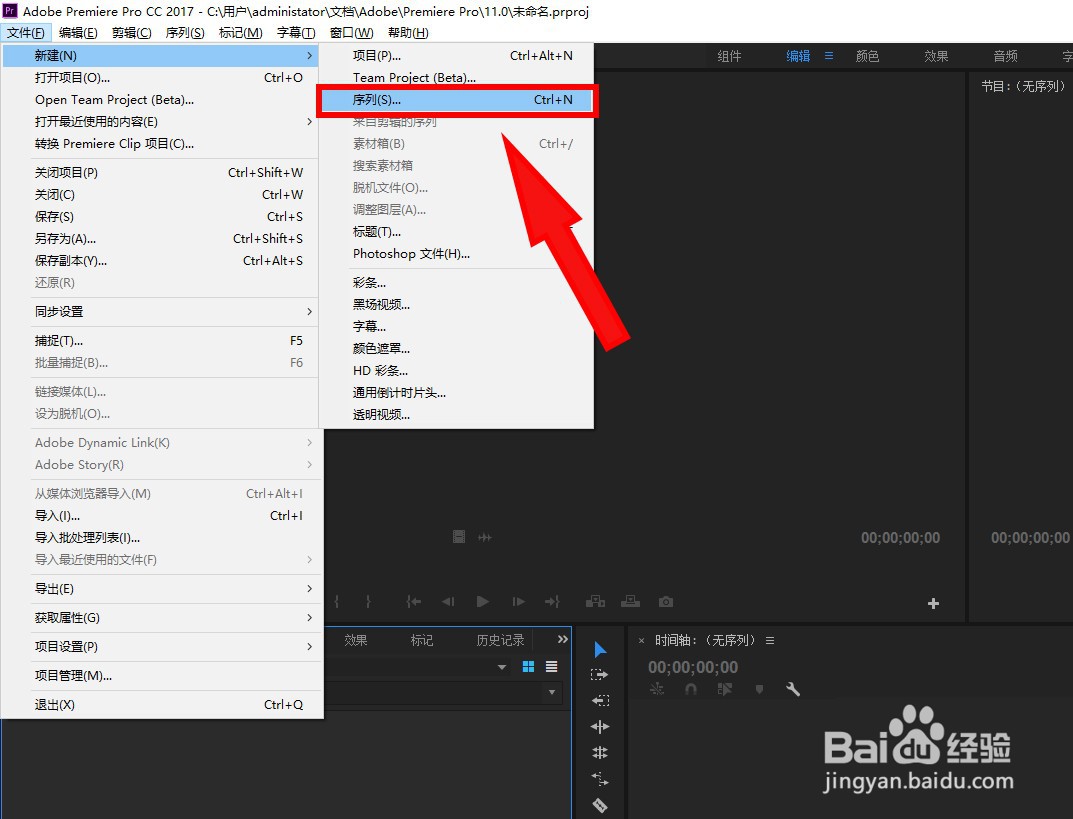This screenshot has width=1073, height=819.
Task: Click the Play button in source monitor
Action: 482,601
